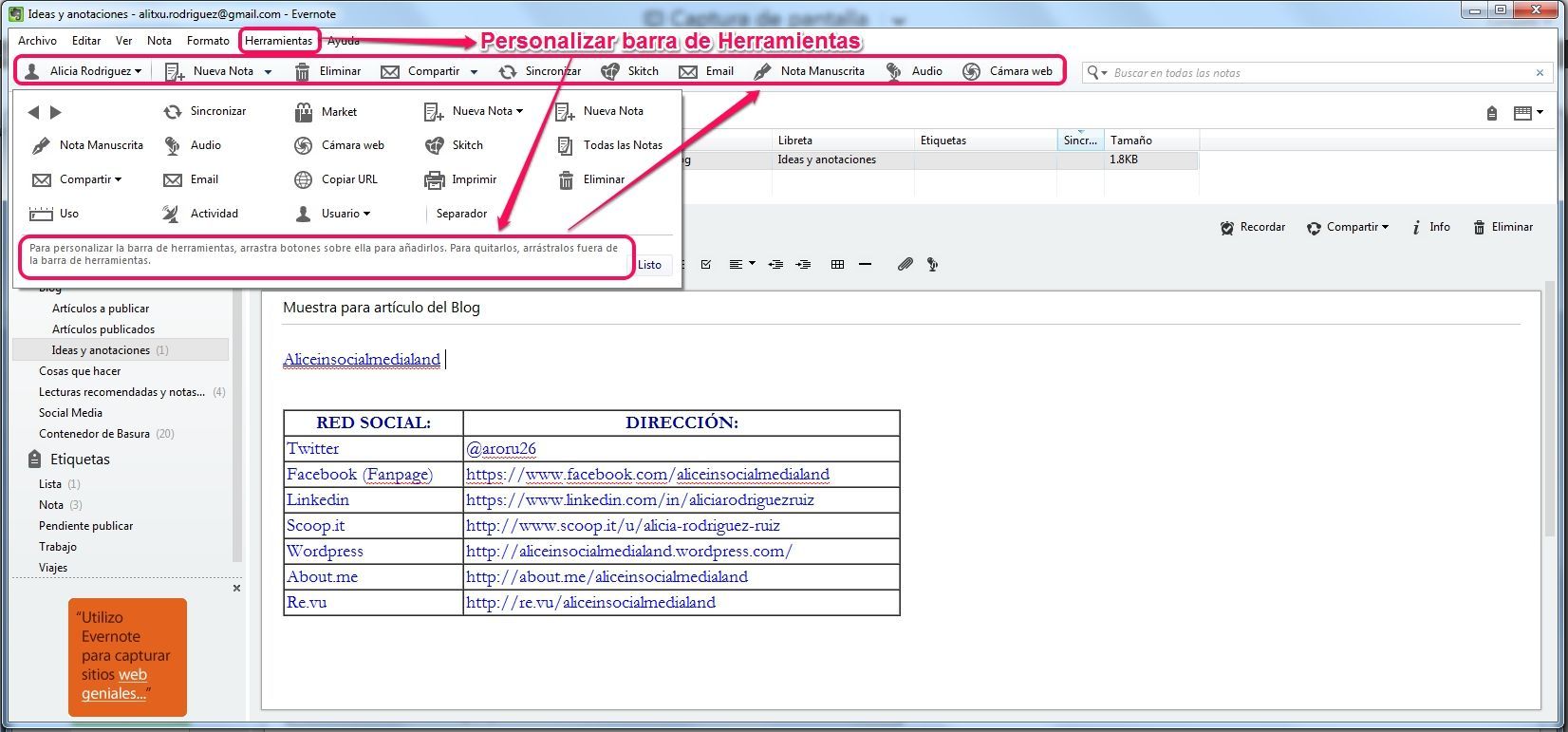Click the Recordar reminder button
The width and height of the screenshot is (1568, 732).
1253,228
